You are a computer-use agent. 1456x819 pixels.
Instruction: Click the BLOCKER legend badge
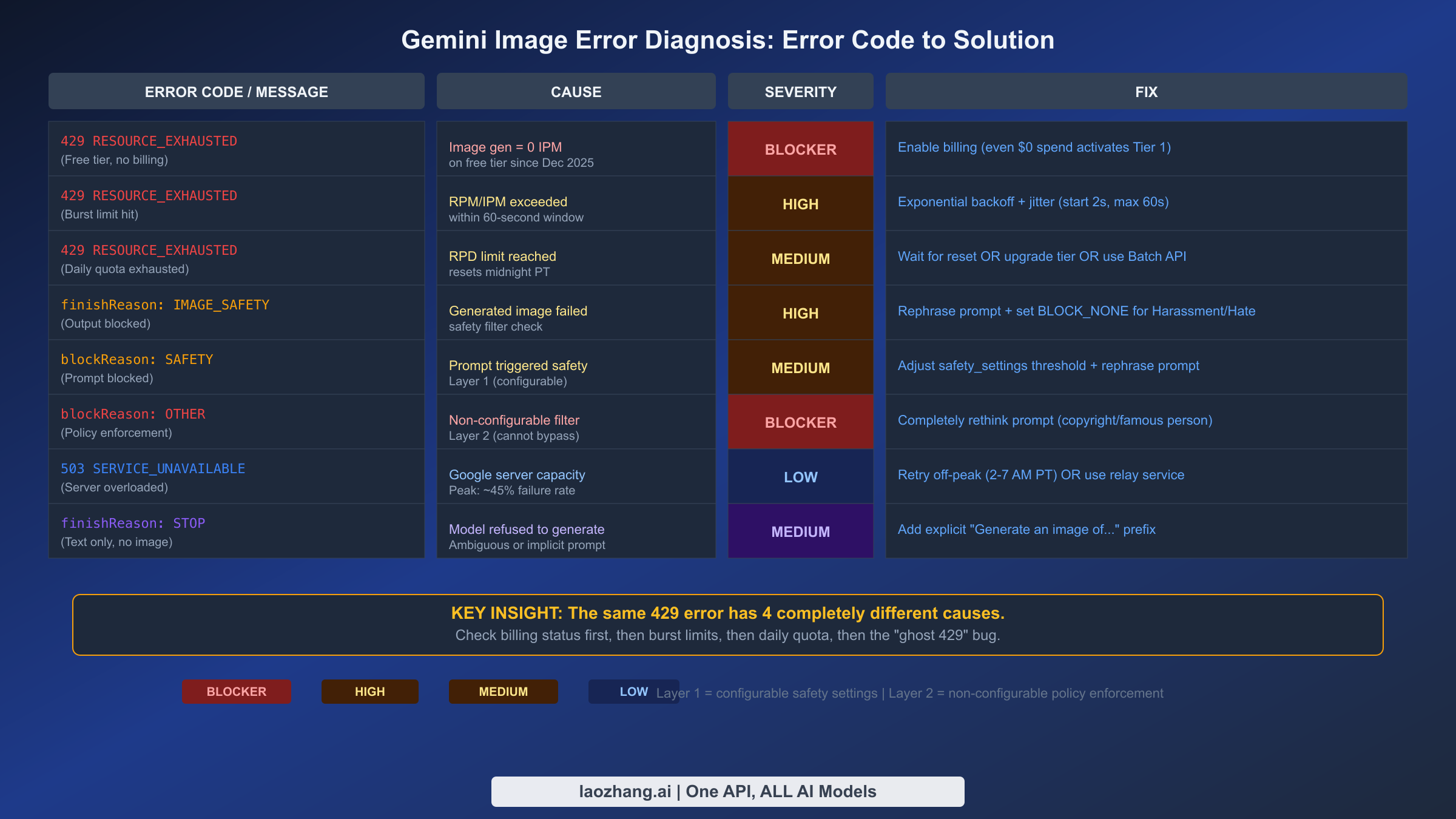(236, 691)
